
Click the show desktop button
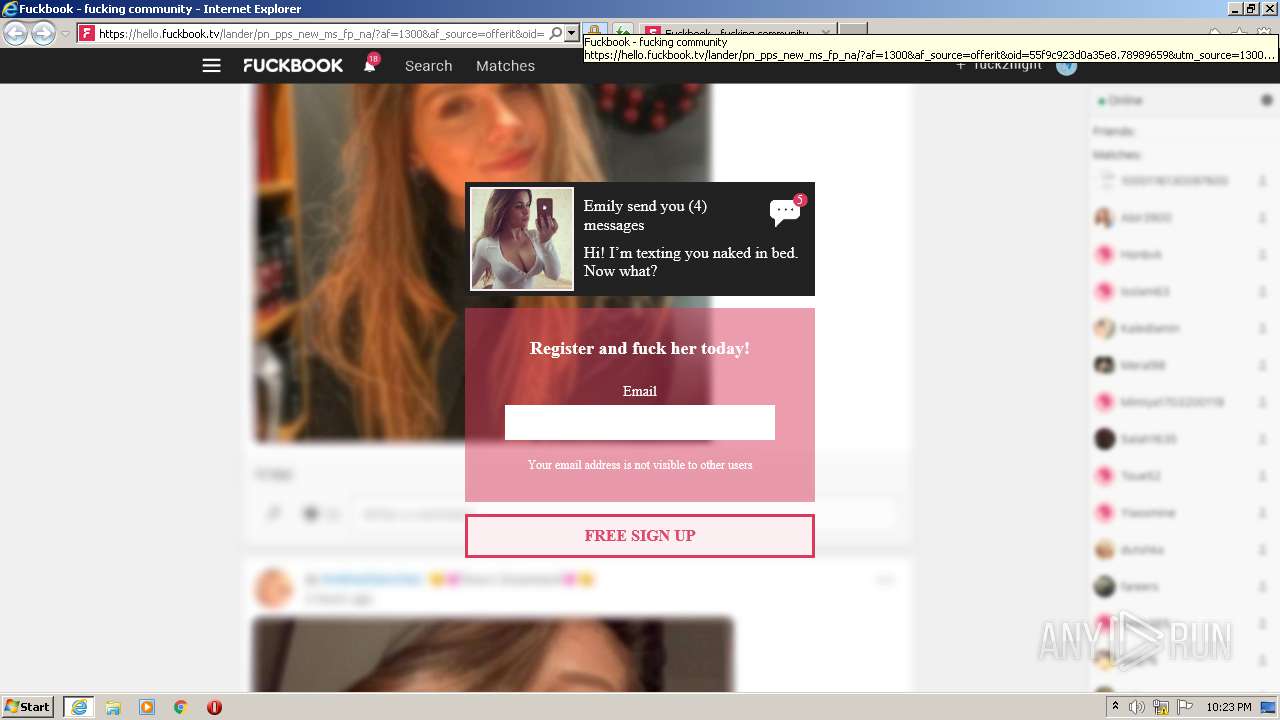(x=1269, y=707)
